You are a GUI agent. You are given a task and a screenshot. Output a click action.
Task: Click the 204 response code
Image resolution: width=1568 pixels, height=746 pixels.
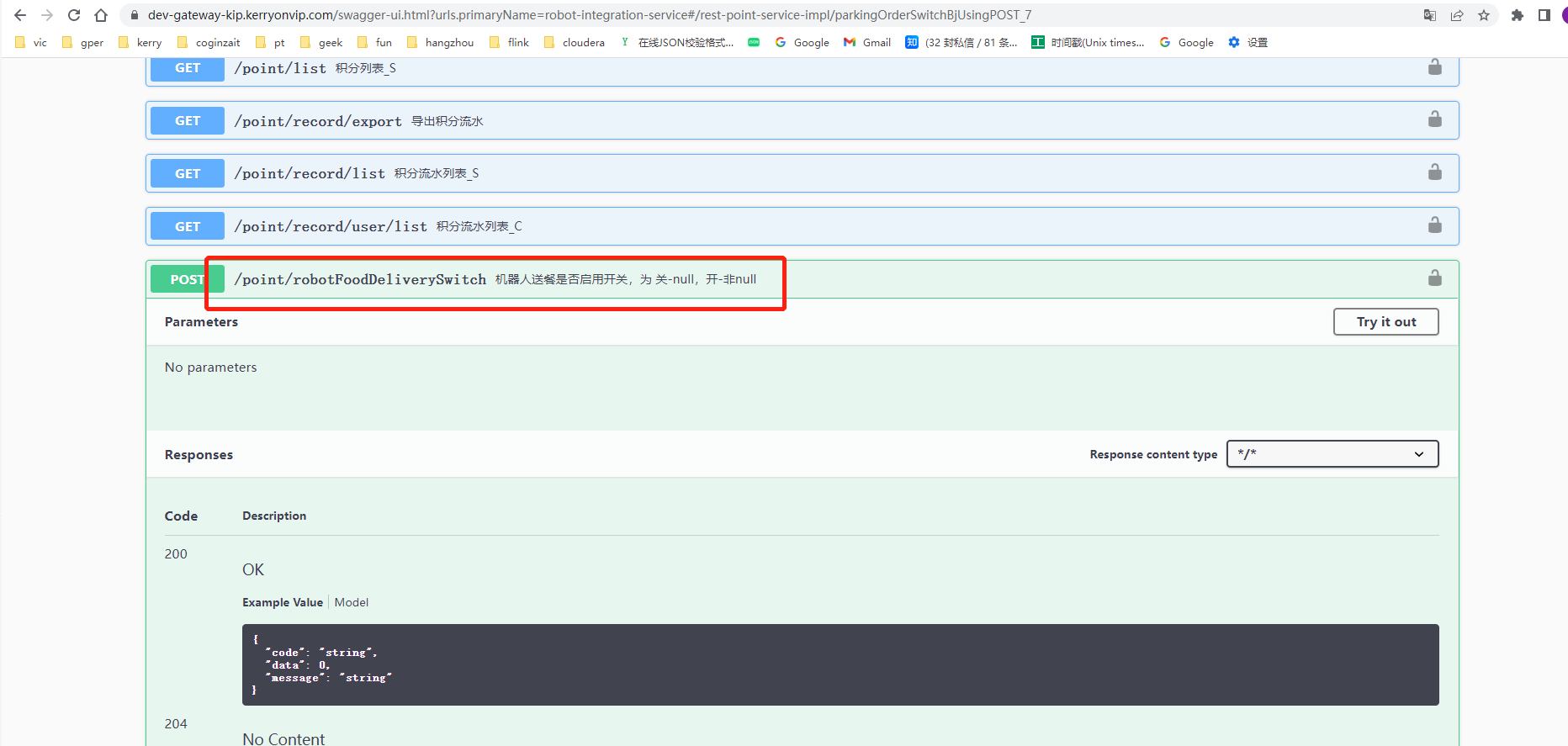tap(176, 723)
